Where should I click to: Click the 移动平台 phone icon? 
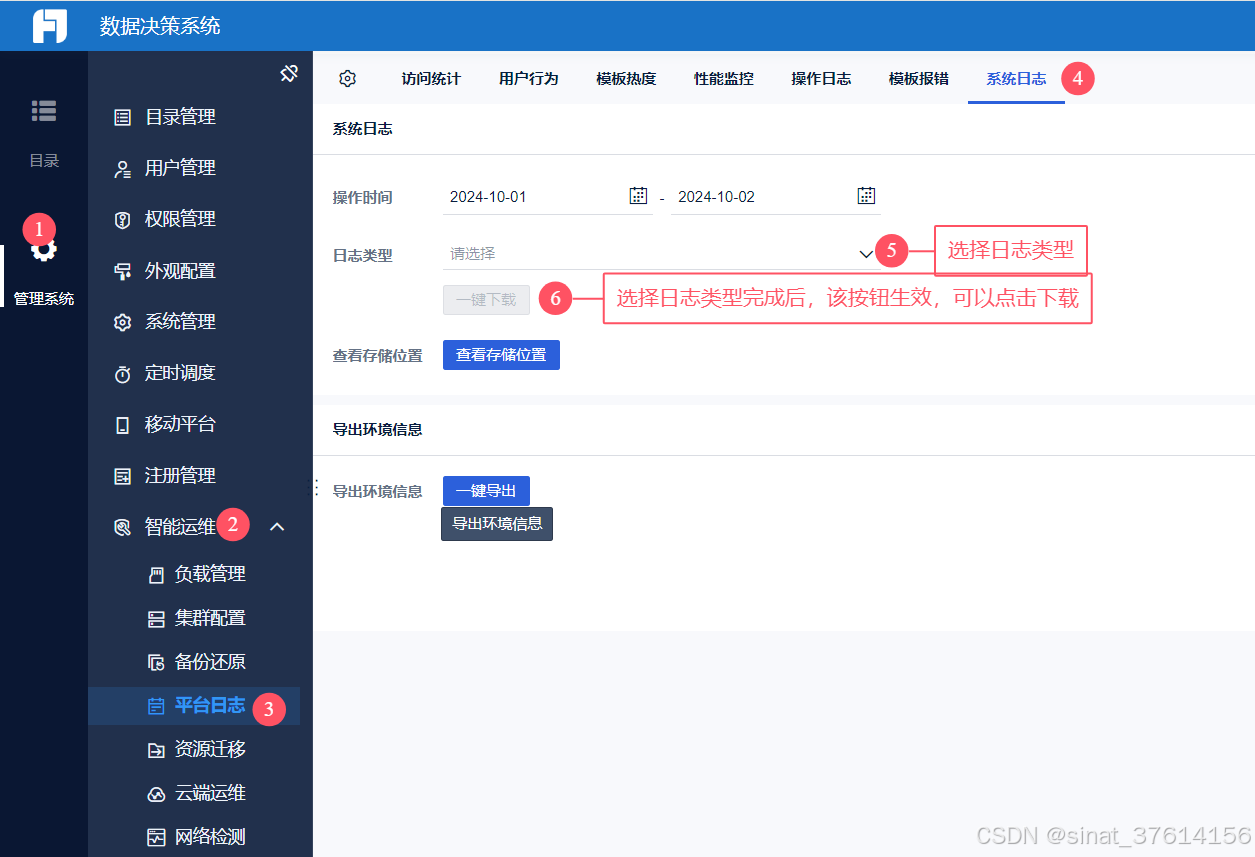[123, 425]
